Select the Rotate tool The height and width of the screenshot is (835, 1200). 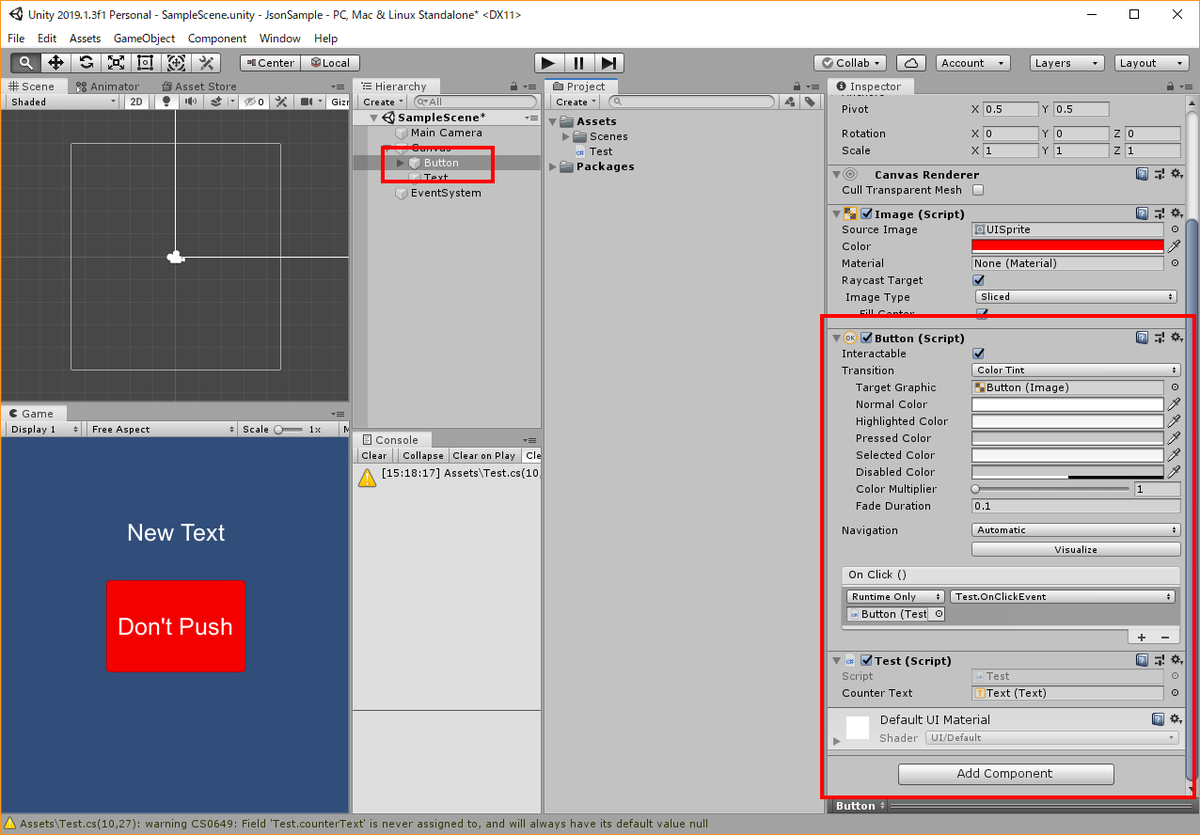point(86,63)
